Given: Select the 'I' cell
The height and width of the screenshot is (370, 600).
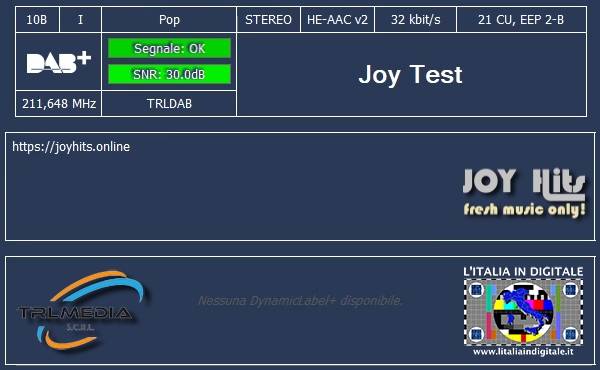Looking at the screenshot, I should coord(80,20).
